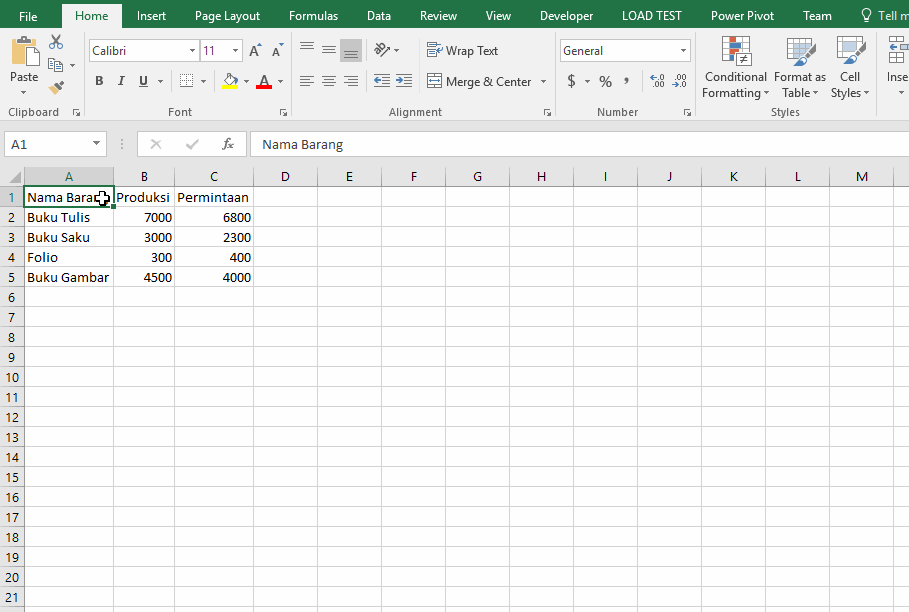This screenshot has width=909, height=612.
Task: Select cell containing Buku Gambar
Action: tap(69, 277)
